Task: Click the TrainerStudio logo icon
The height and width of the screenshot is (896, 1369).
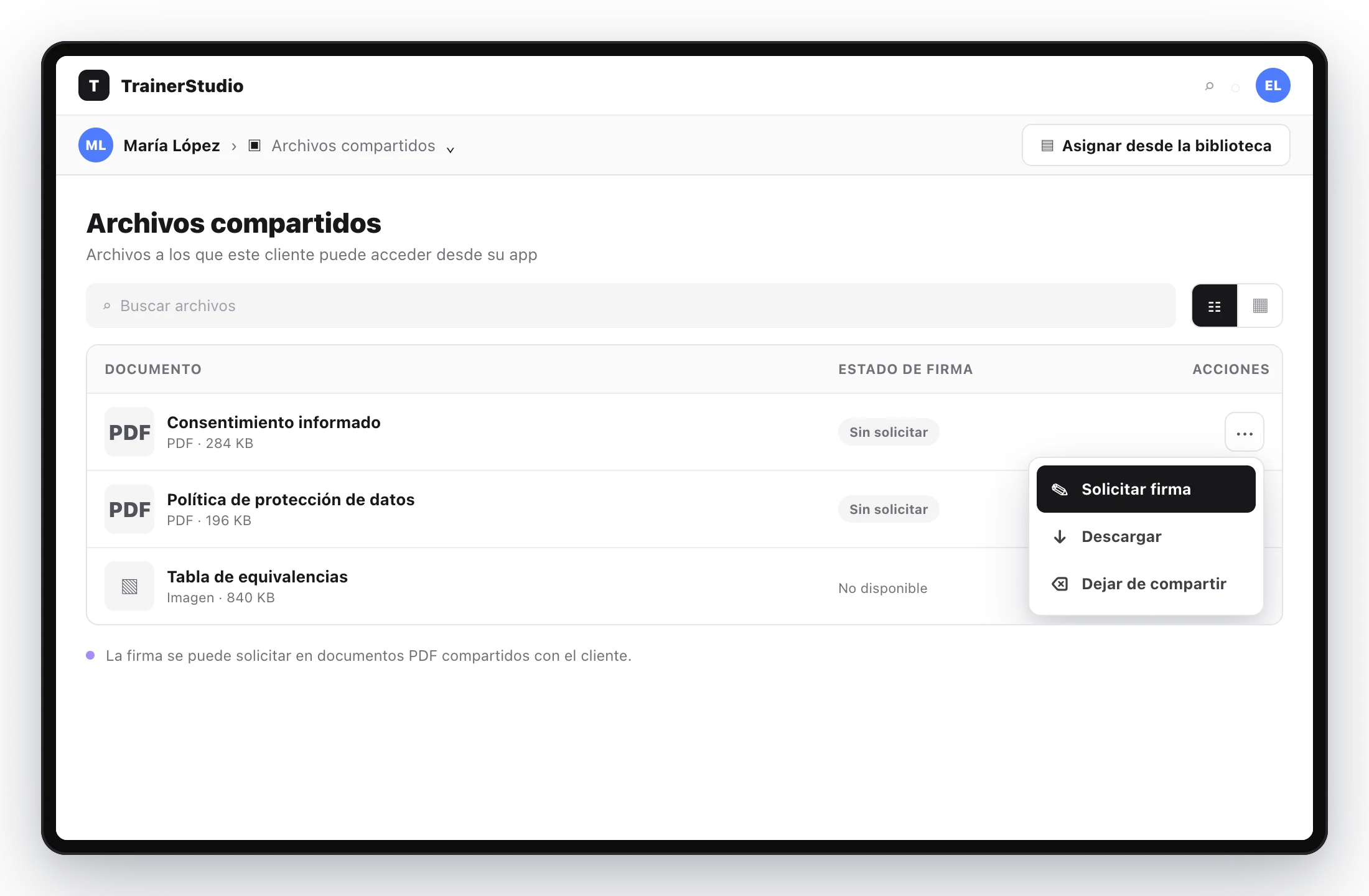Action: tap(94, 86)
